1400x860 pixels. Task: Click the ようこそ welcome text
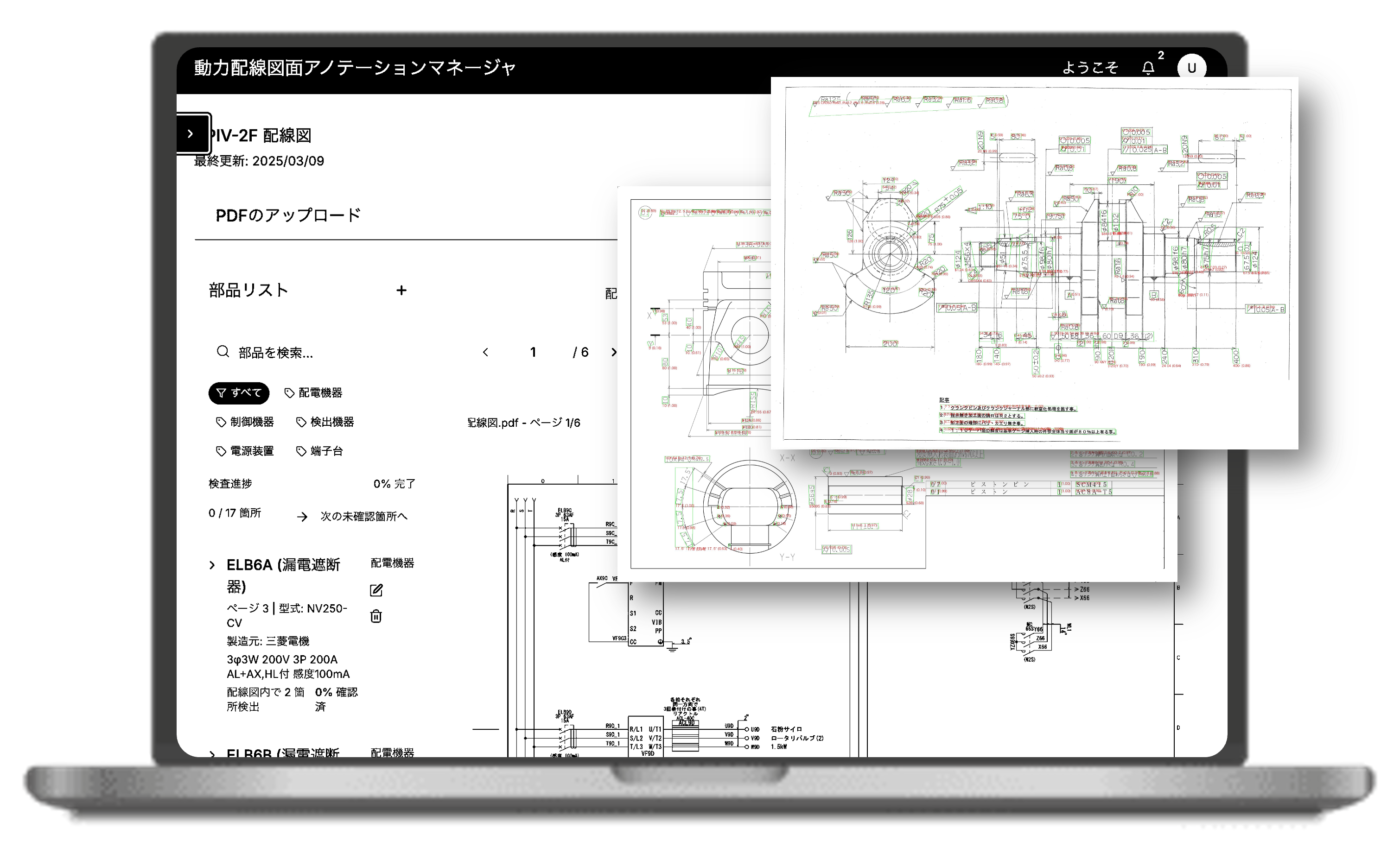point(1090,68)
